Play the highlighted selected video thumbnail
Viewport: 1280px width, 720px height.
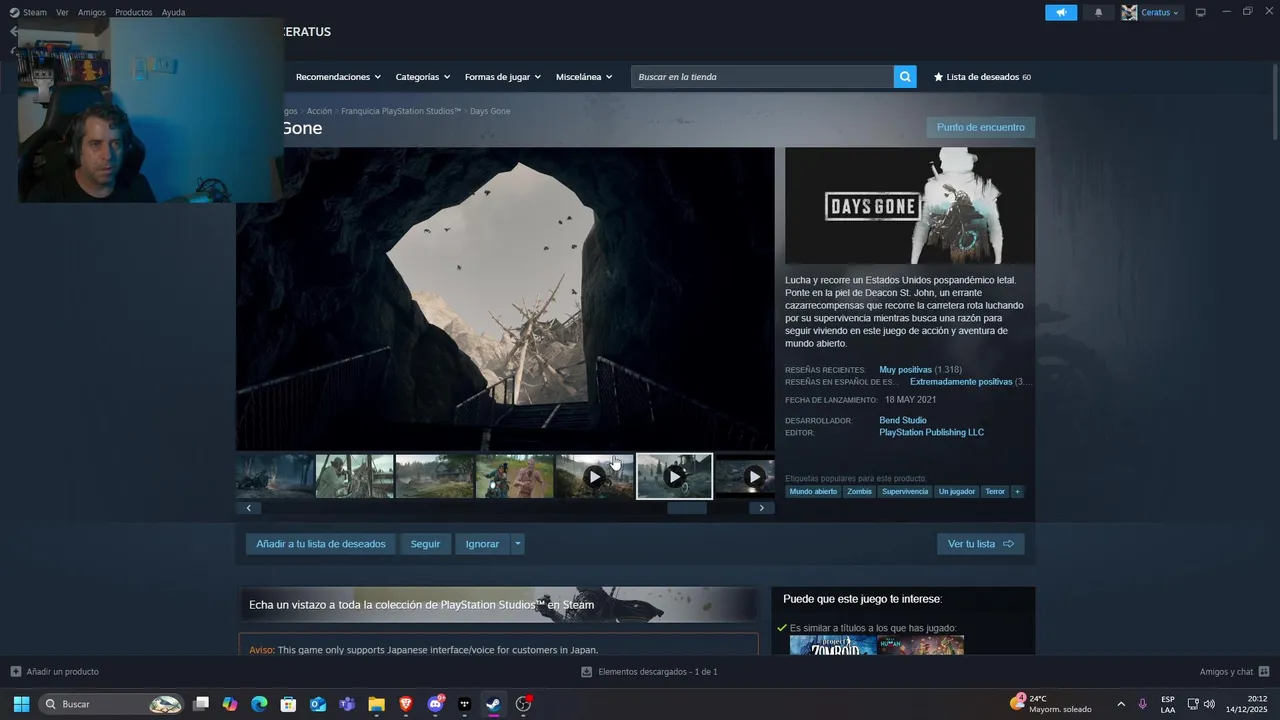tap(675, 477)
